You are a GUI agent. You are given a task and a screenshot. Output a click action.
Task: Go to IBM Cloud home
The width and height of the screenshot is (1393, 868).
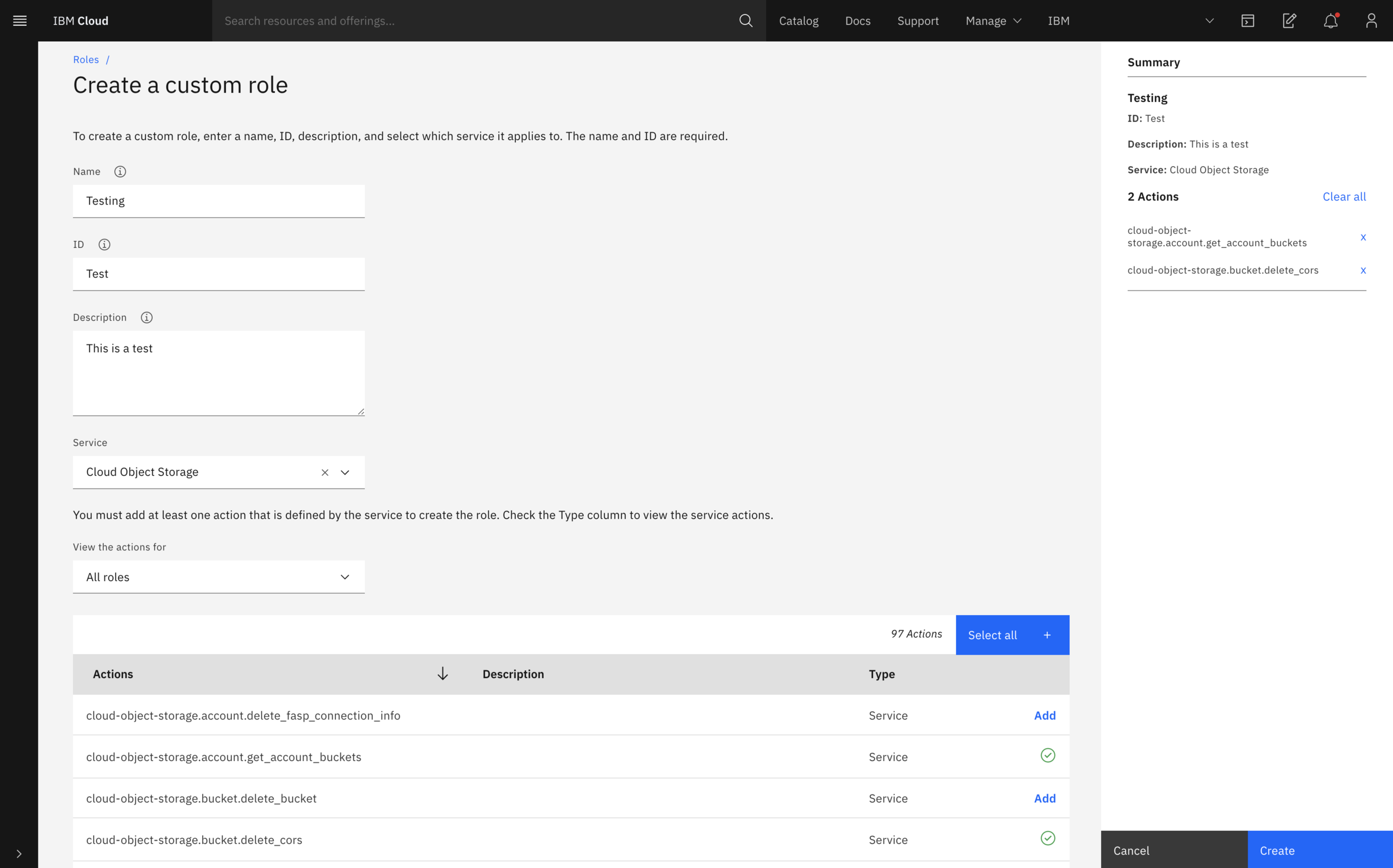[80, 21]
